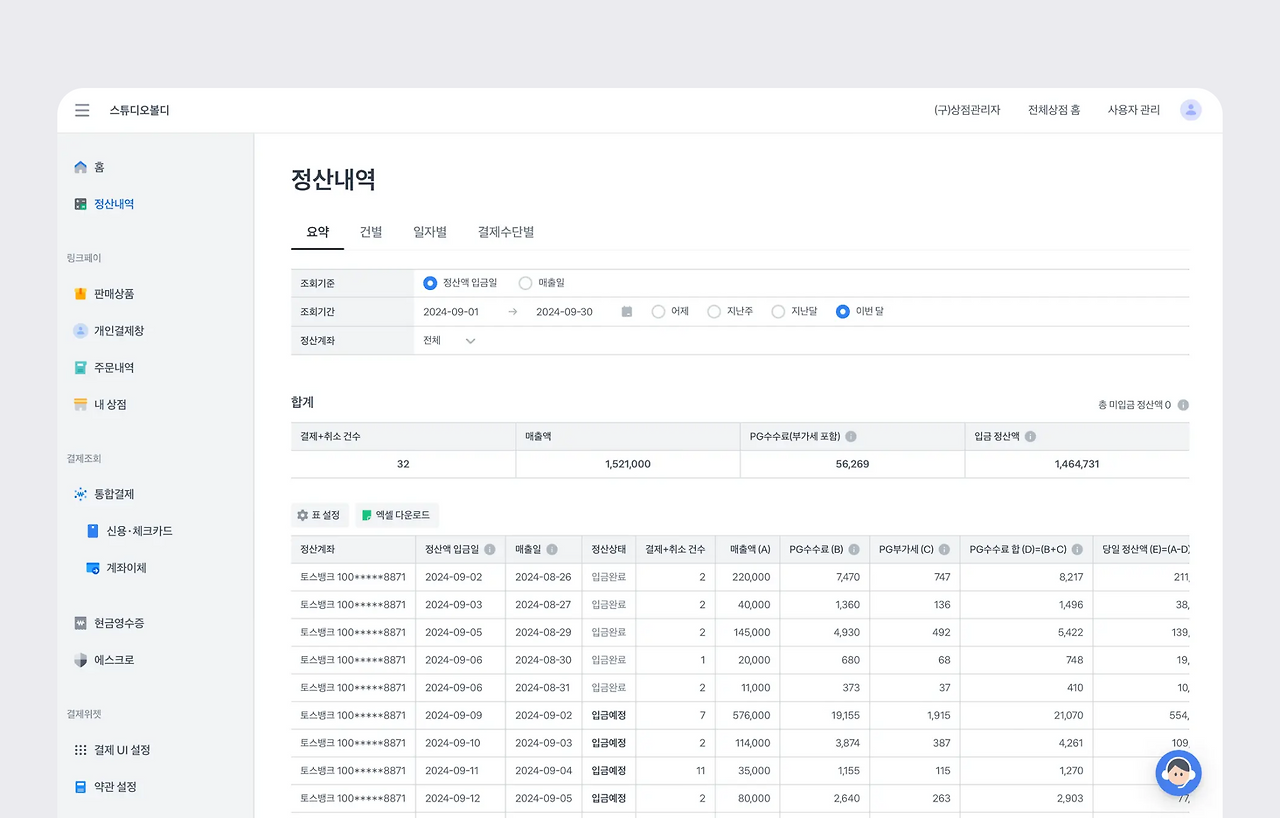This screenshot has width=1280, height=818.
Task: Switch to the 건별 tab
Action: point(371,232)
